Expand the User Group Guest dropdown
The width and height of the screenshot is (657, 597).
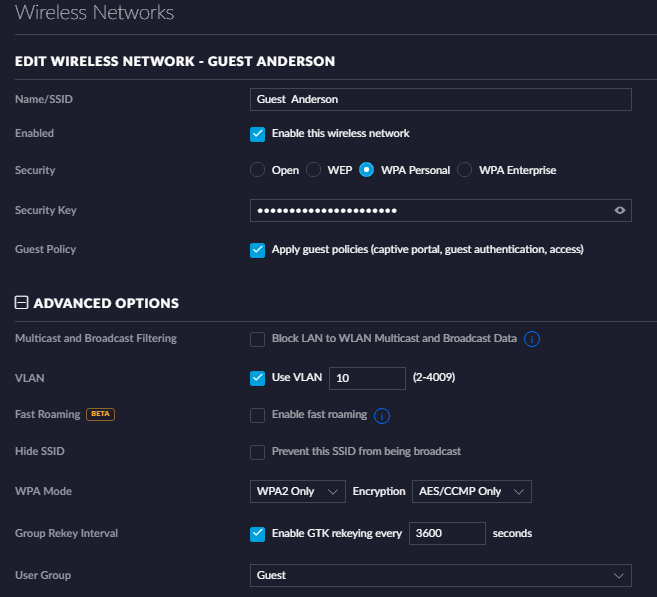coord(441,575)
